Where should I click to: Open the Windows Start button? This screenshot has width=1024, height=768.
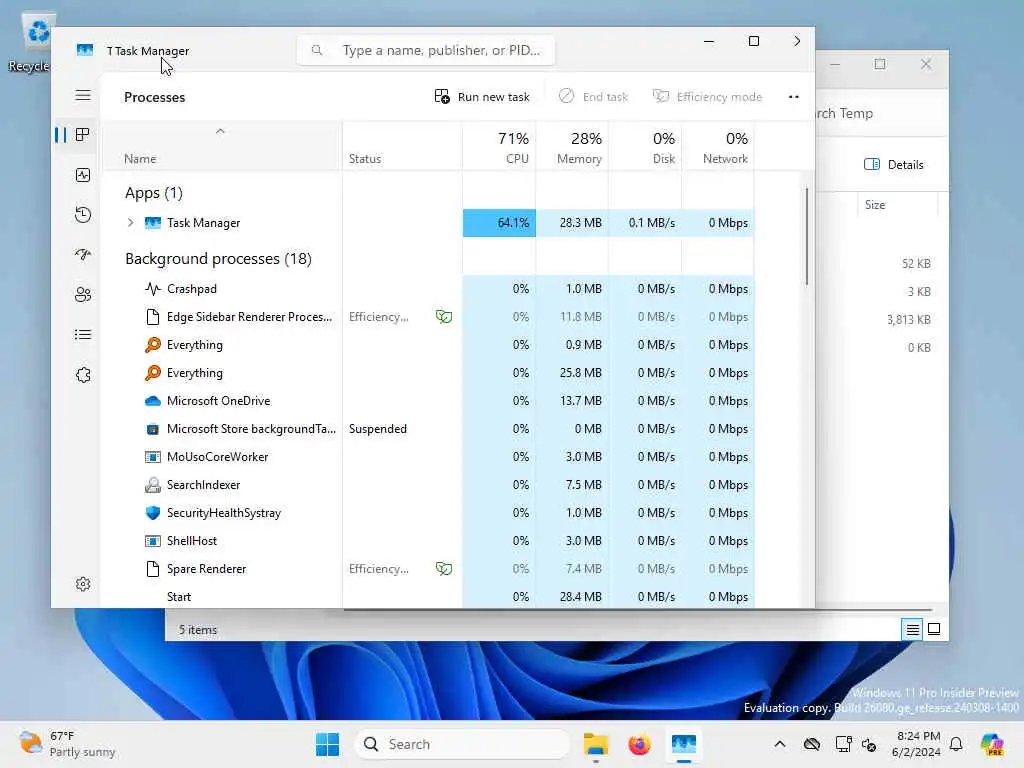pyautogui.click(x=327, y=744)
